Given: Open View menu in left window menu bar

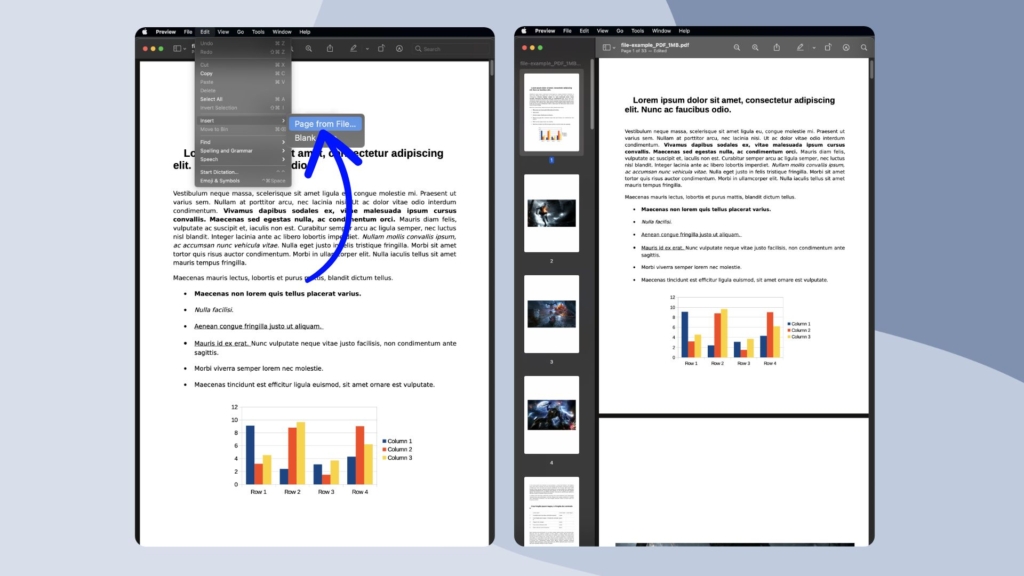Looking at the screenshot, I should (x=223, y=31).
